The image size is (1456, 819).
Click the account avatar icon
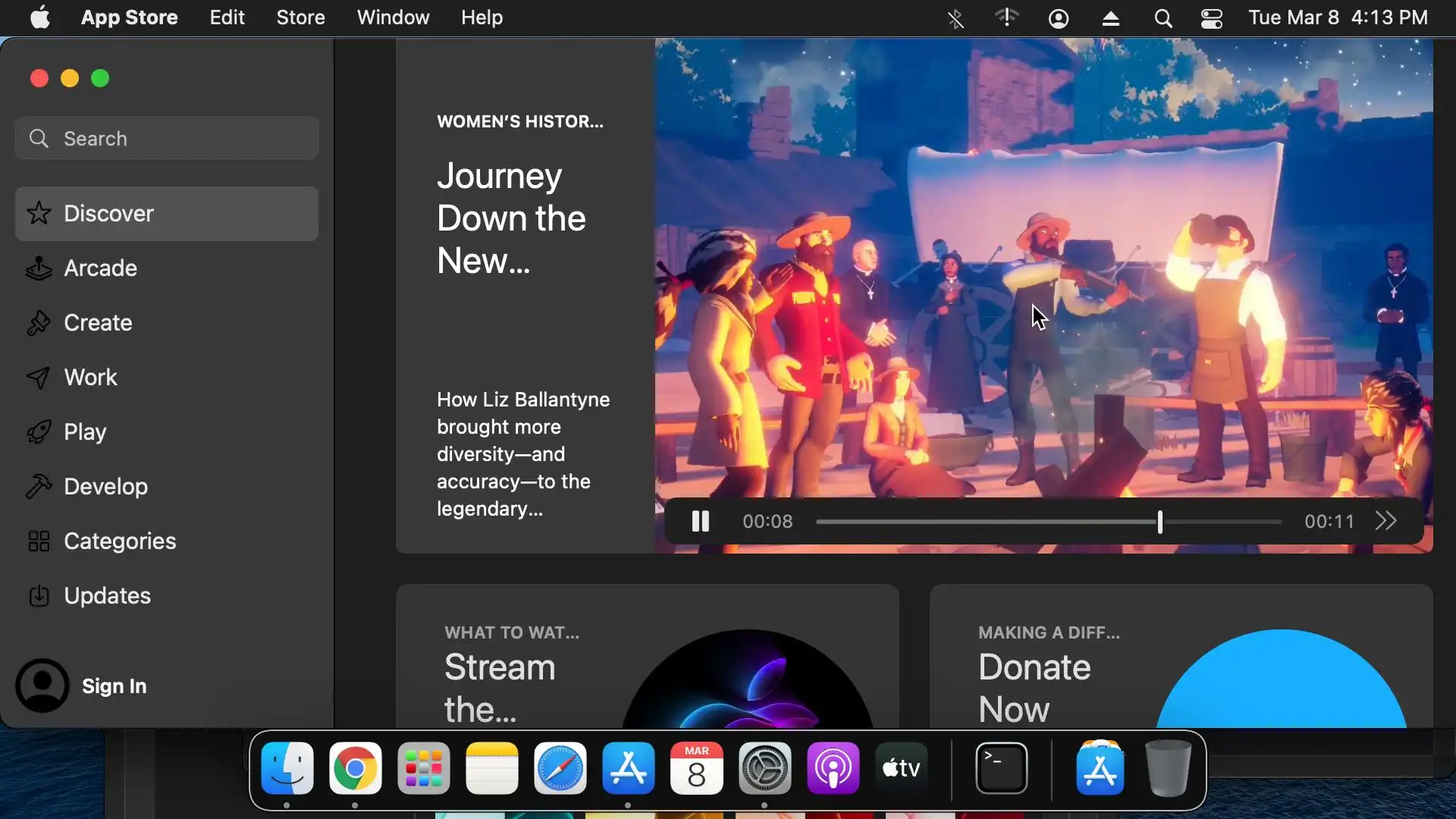pos(42,686)
